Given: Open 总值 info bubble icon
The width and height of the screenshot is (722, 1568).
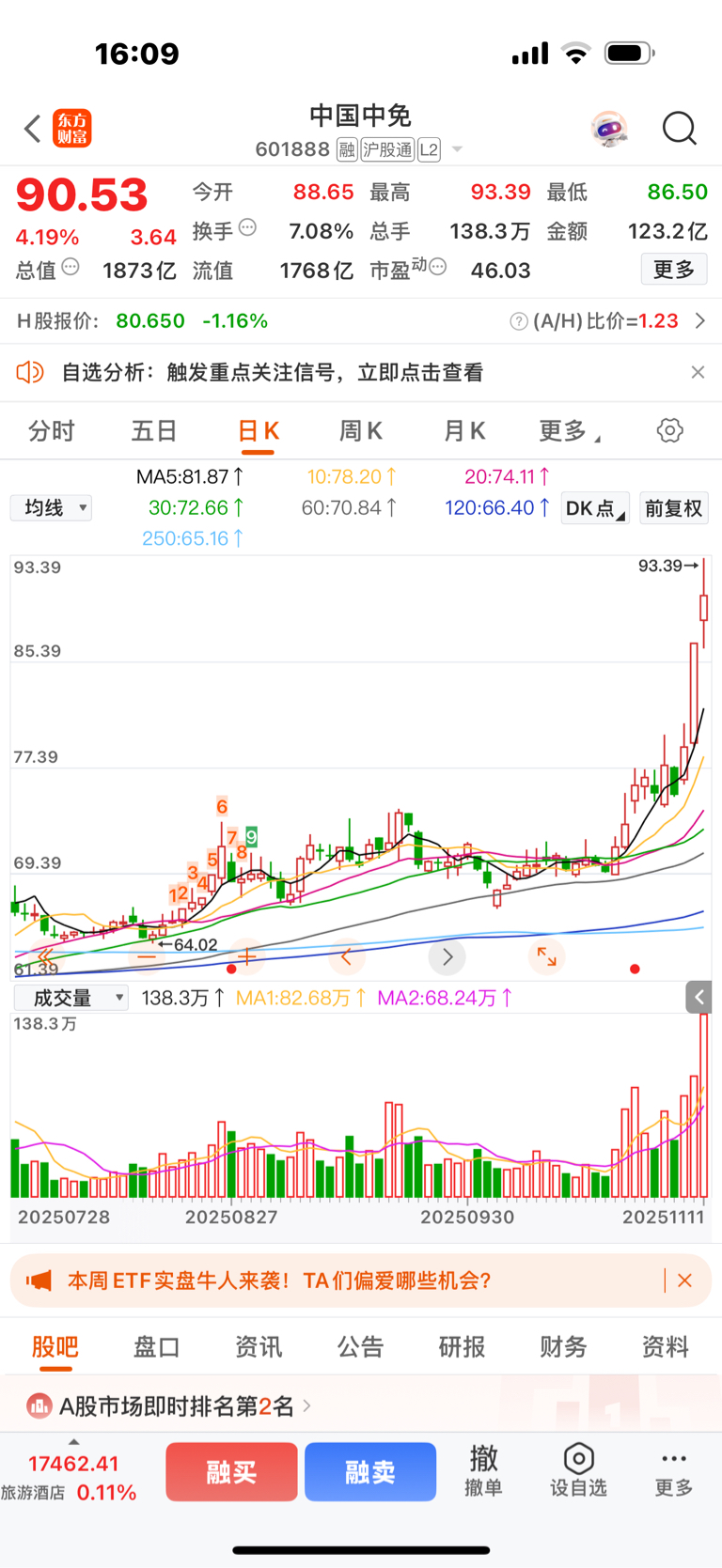Looking at the screenshot, I should point(71,267).
